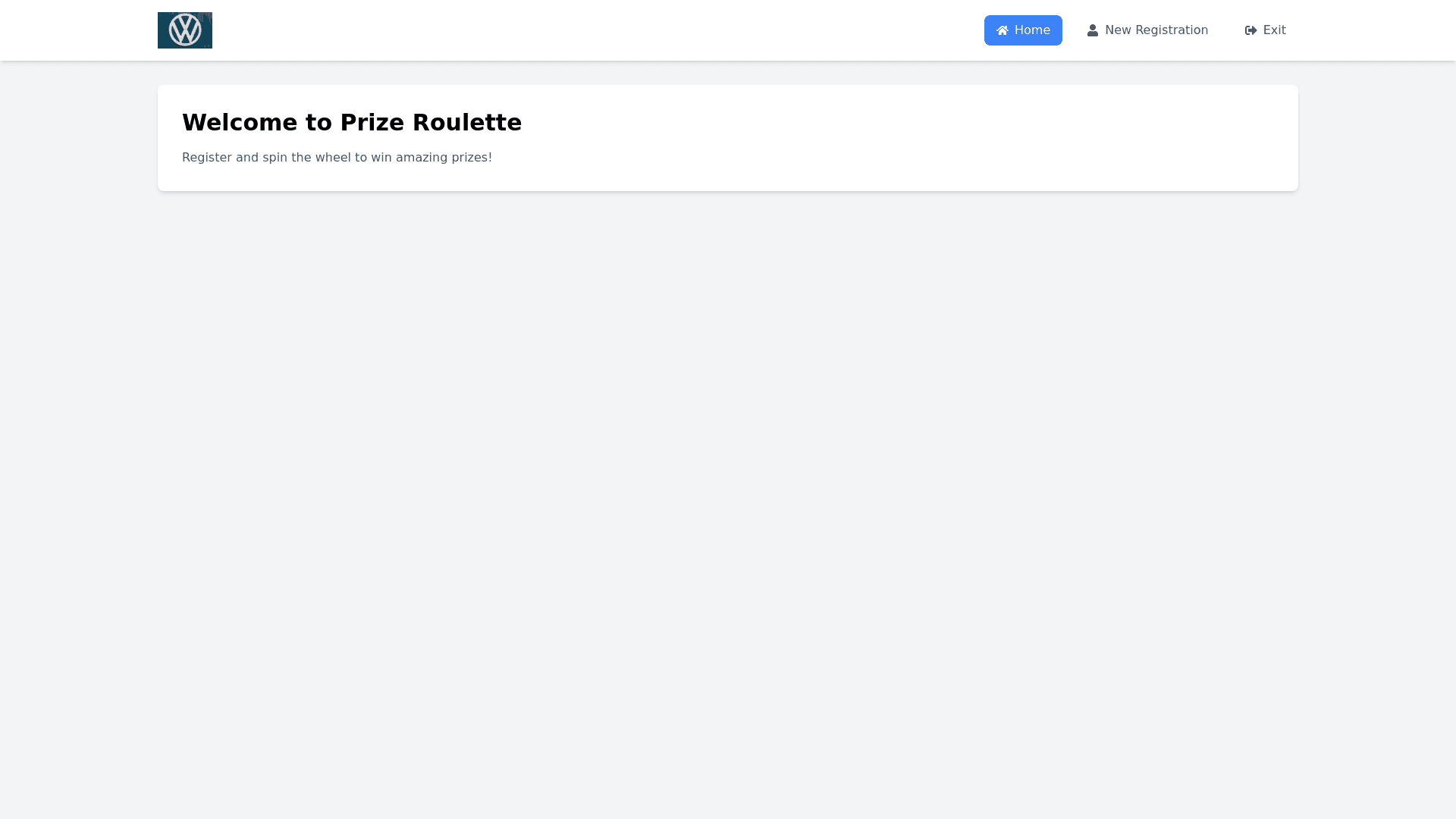Click "amazing prizes!" at the subtitle end
The height and width of the screenshot is (819, 1456).
[444, 158]
